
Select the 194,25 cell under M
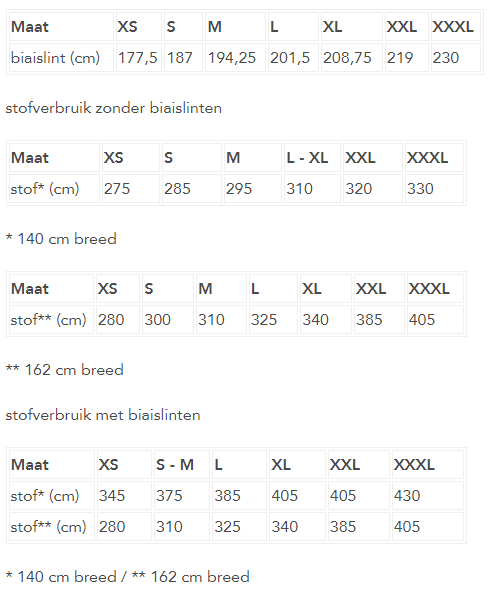point(232,58)
